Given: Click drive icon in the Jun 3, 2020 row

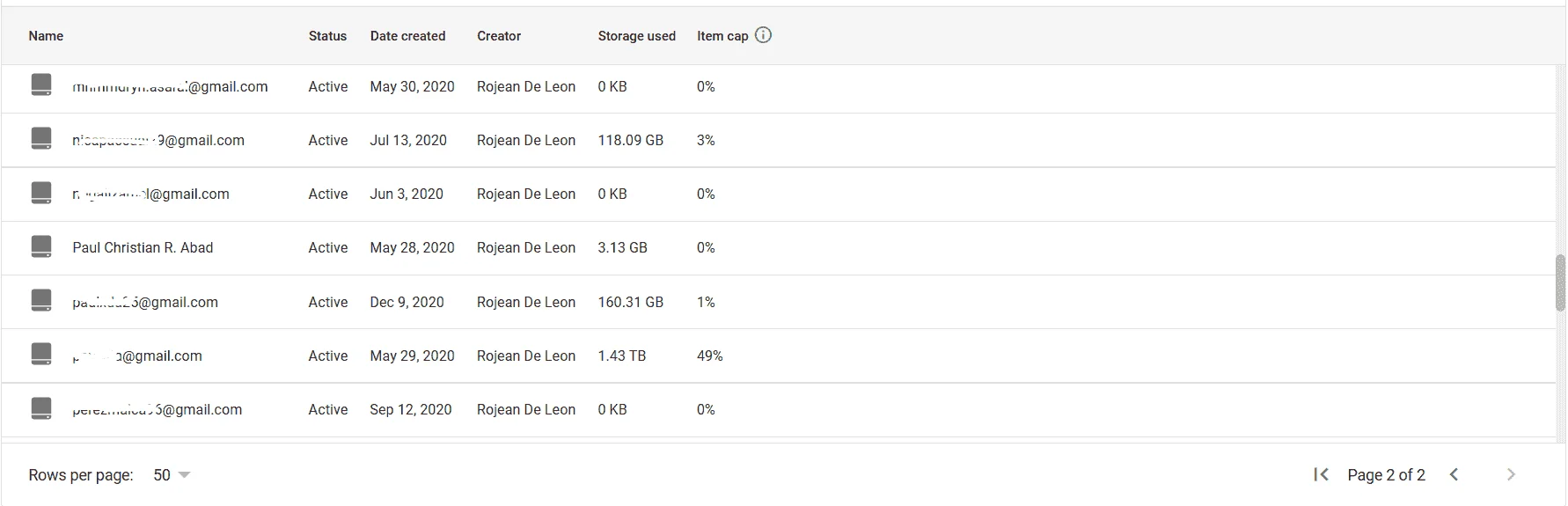Looking at the screenshot, I should (41, 193).
